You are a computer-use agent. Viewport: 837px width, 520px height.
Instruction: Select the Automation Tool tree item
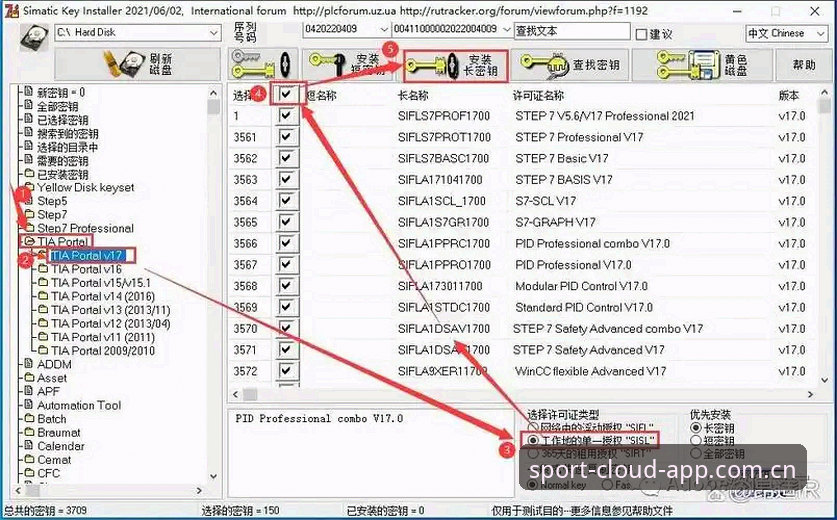pyautogui.click(x=79, y=405)
